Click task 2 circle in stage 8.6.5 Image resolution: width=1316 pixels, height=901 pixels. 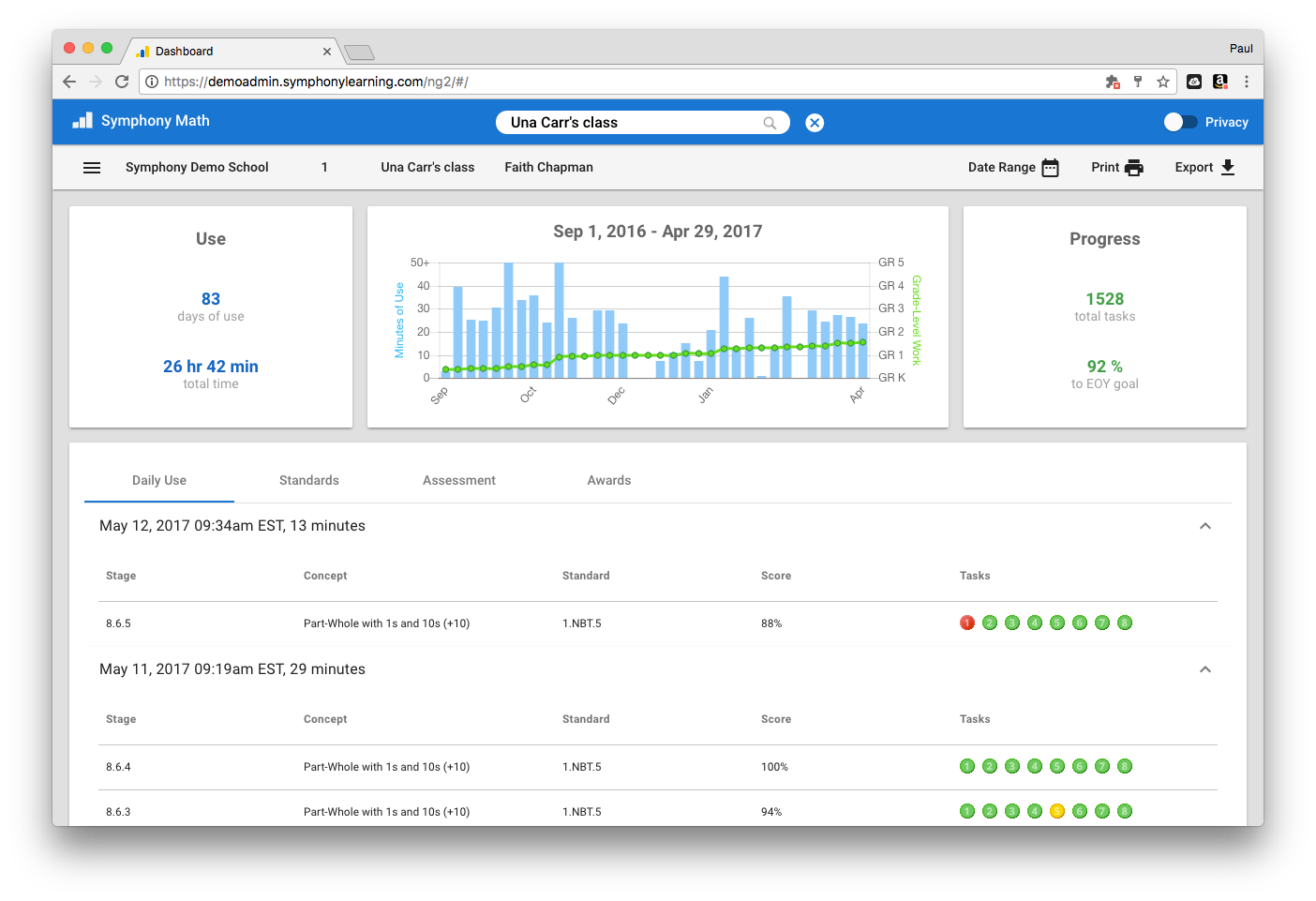(x=990, y=623)
